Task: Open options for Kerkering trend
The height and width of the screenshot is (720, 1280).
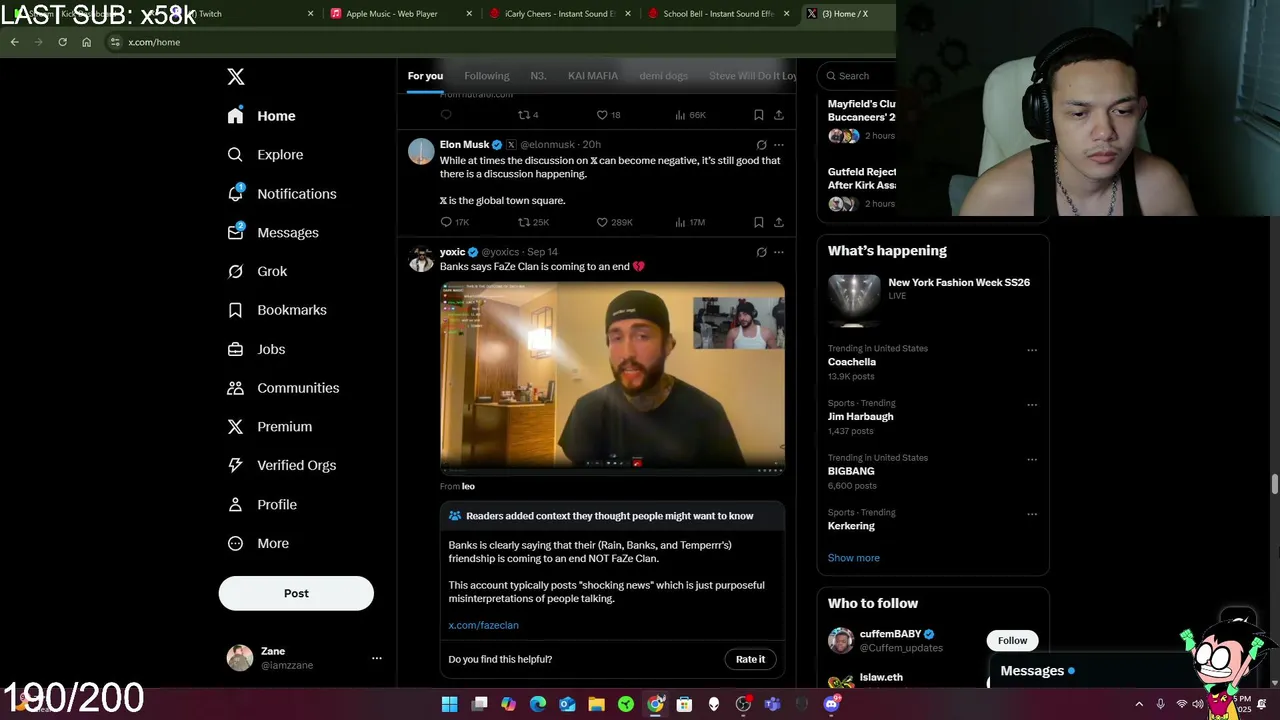Action: pyautogui.click(x=1032, y=514)
